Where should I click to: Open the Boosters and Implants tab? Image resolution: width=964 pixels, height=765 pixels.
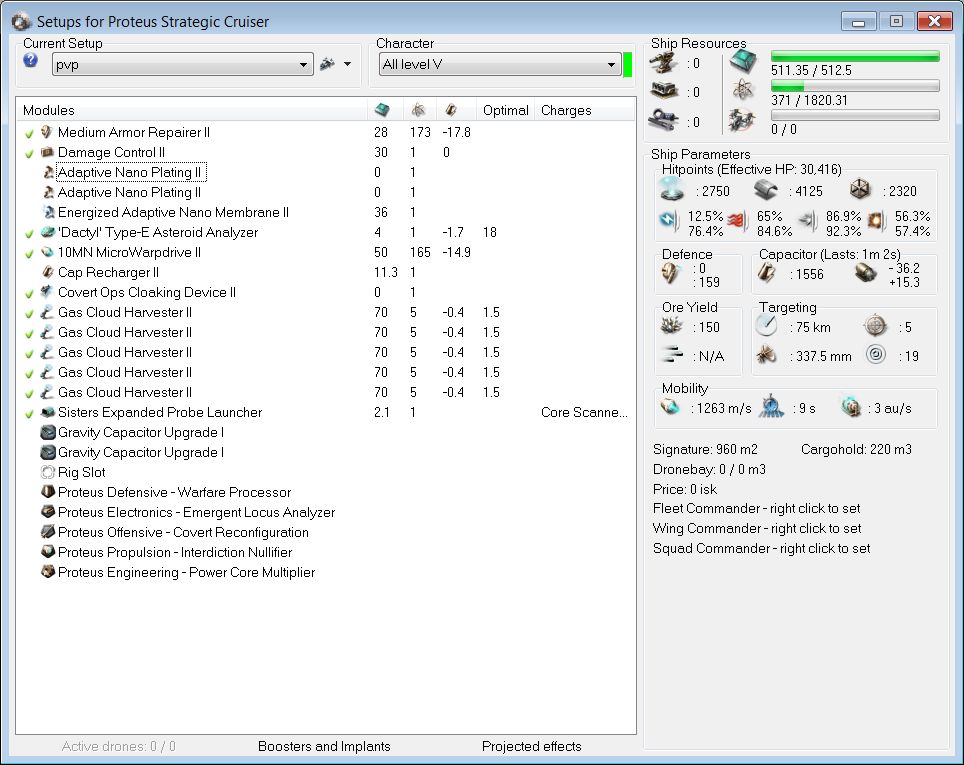pyautogui.click(x=324, y=746)
